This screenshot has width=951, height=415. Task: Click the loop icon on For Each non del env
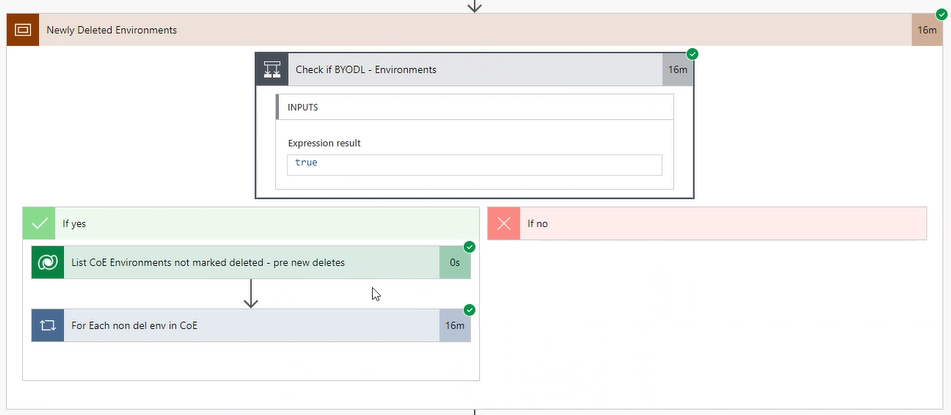click(48, 325)
